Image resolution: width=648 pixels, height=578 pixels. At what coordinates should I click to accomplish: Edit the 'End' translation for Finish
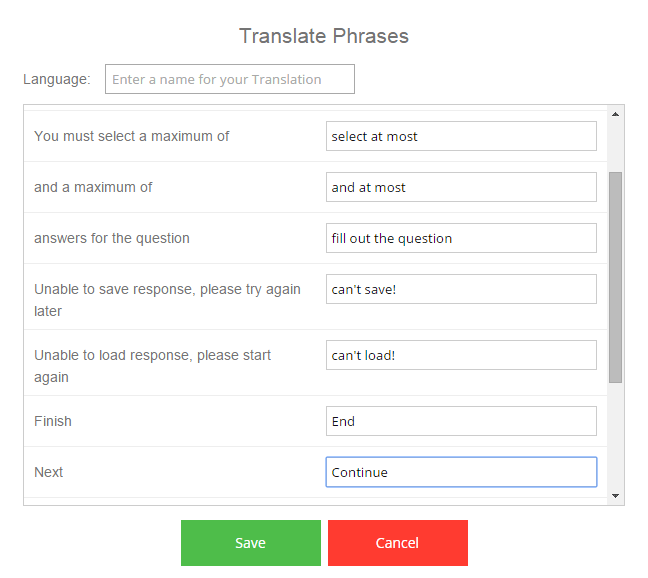[x=461, y=421]
